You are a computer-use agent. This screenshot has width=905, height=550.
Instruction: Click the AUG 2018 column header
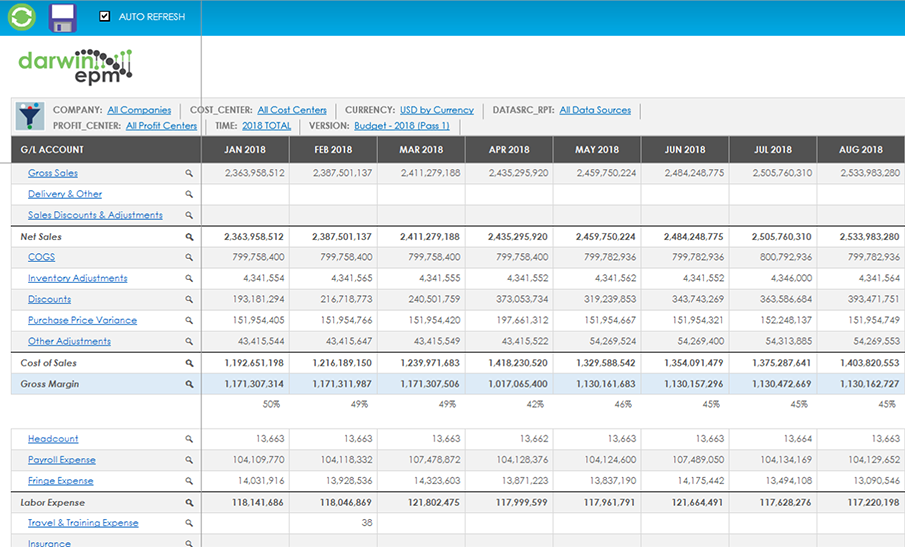pyautogui.click(x=861, y=149)
